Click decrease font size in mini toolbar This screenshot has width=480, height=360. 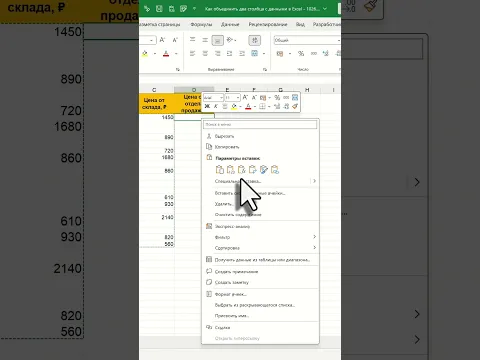pos(254,97)
